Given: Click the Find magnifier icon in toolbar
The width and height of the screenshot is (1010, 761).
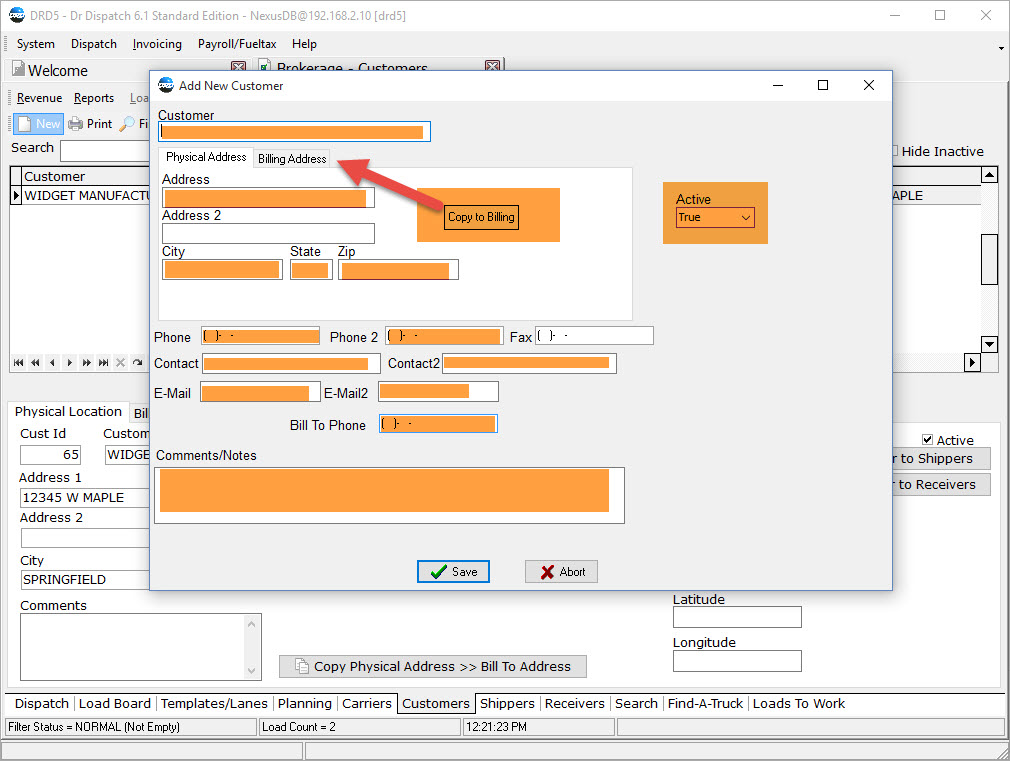Looking at the screenshot, I should click(x=128, y=123).
